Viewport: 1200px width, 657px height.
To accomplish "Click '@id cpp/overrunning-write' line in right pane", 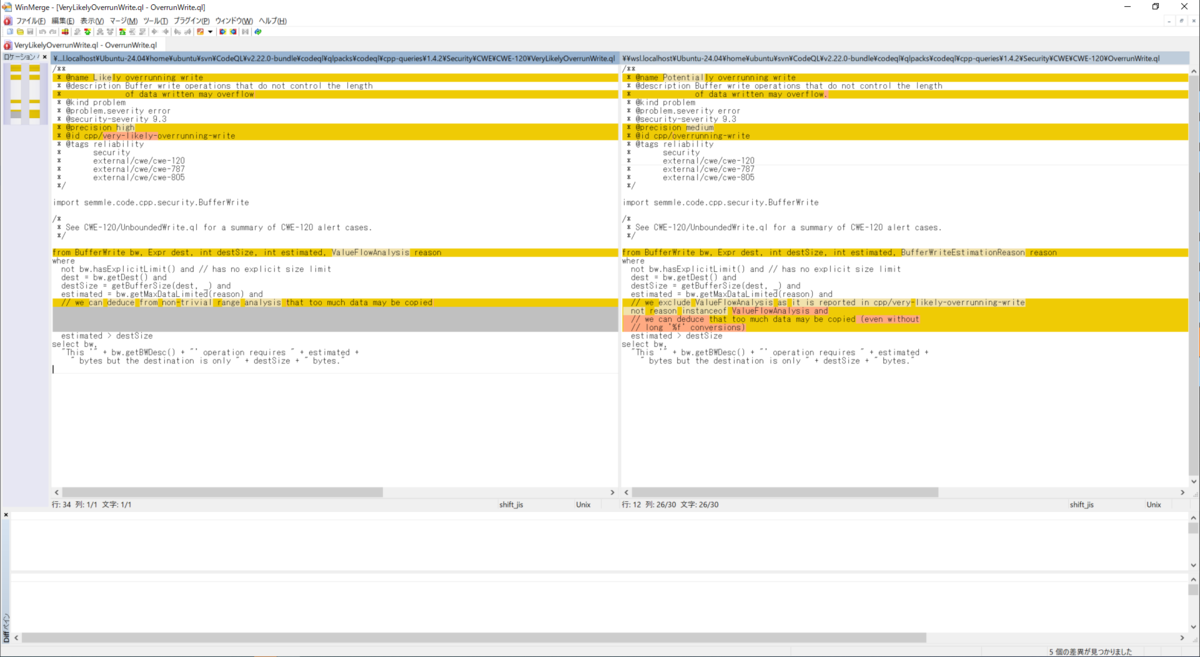I will tap(905, 136).
